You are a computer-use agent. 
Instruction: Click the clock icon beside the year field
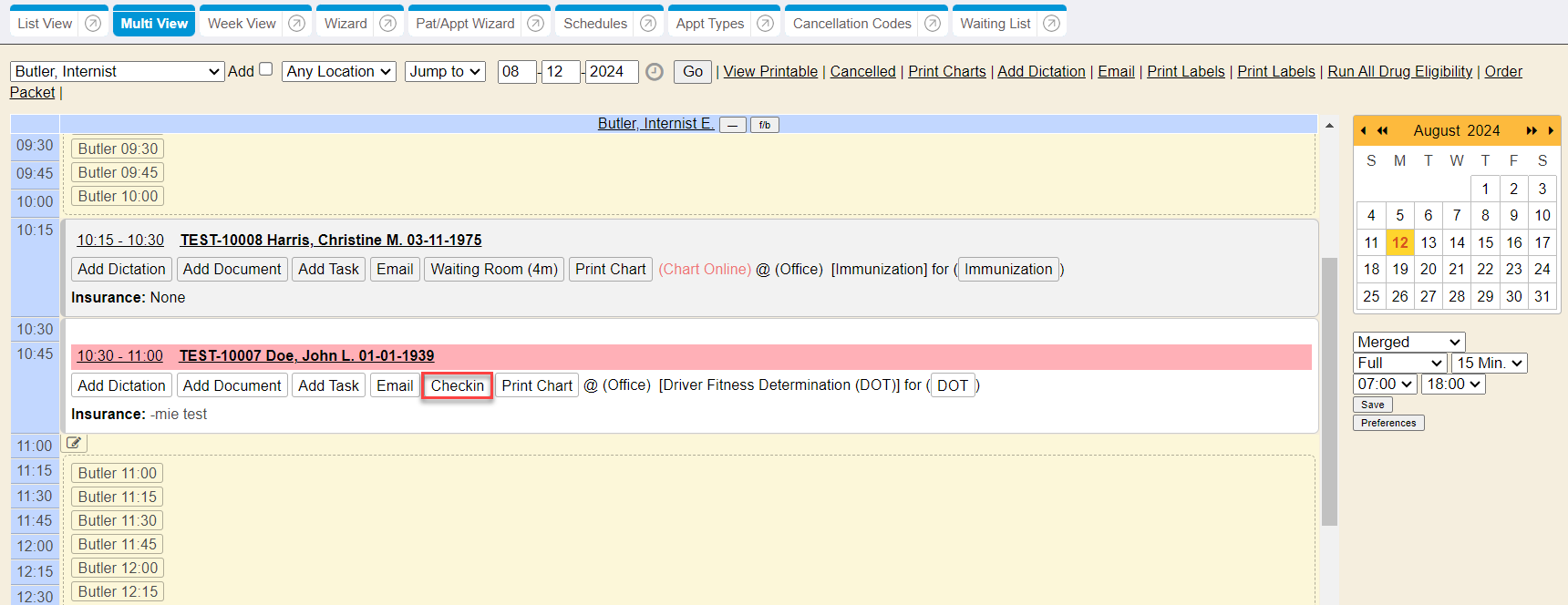coord(655,72)
